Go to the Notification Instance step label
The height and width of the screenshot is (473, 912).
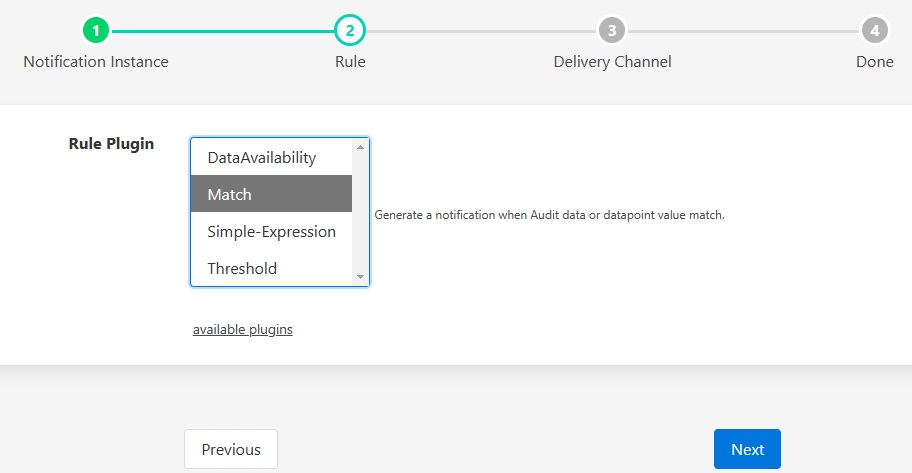(96, 62)
